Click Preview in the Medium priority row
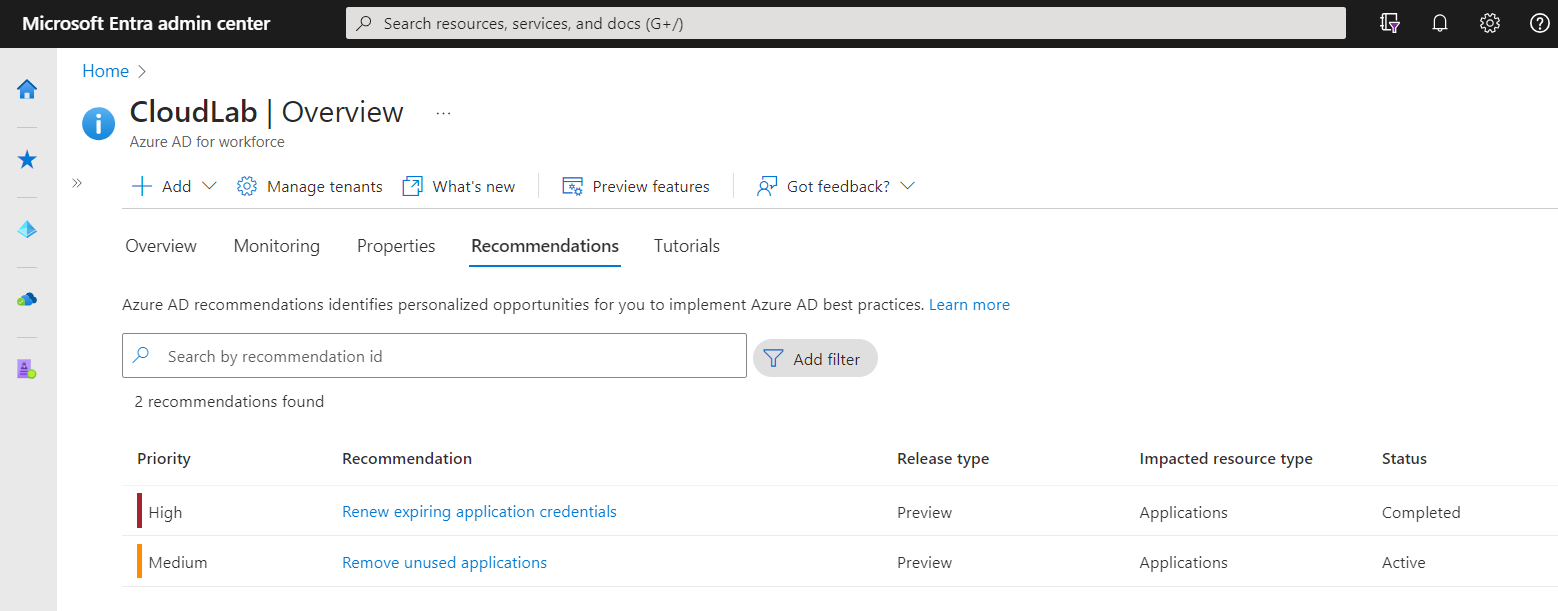Viewport: 1558px width, 611px height. click(925, 563)
